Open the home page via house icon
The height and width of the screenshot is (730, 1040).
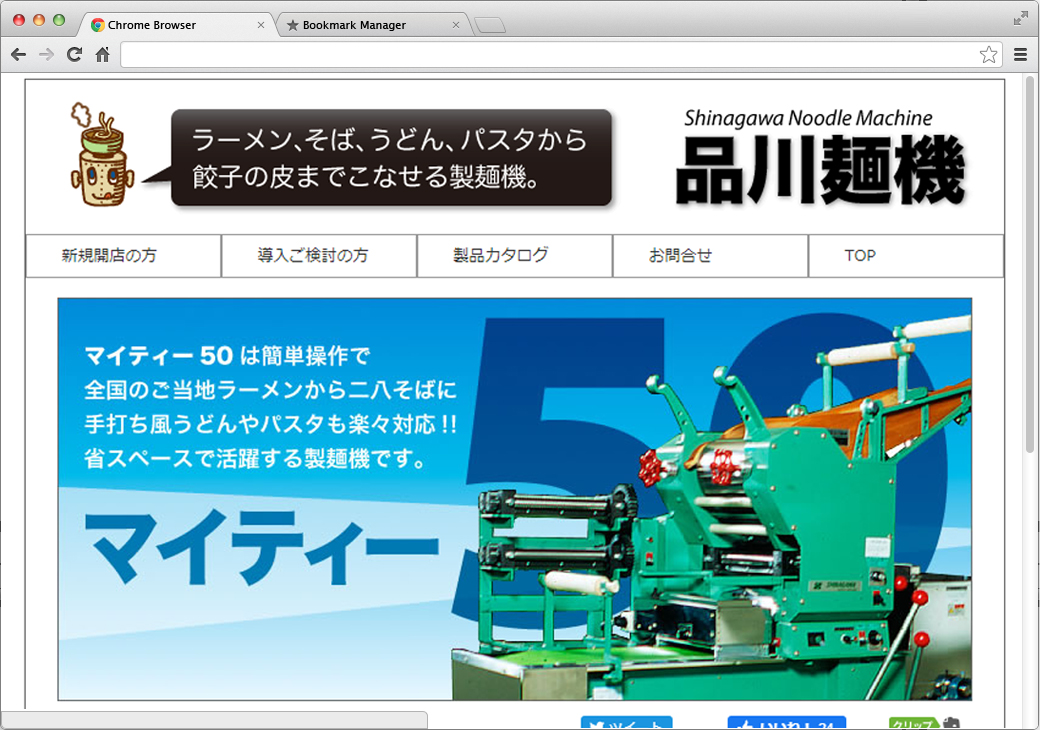tap(102, 54)
